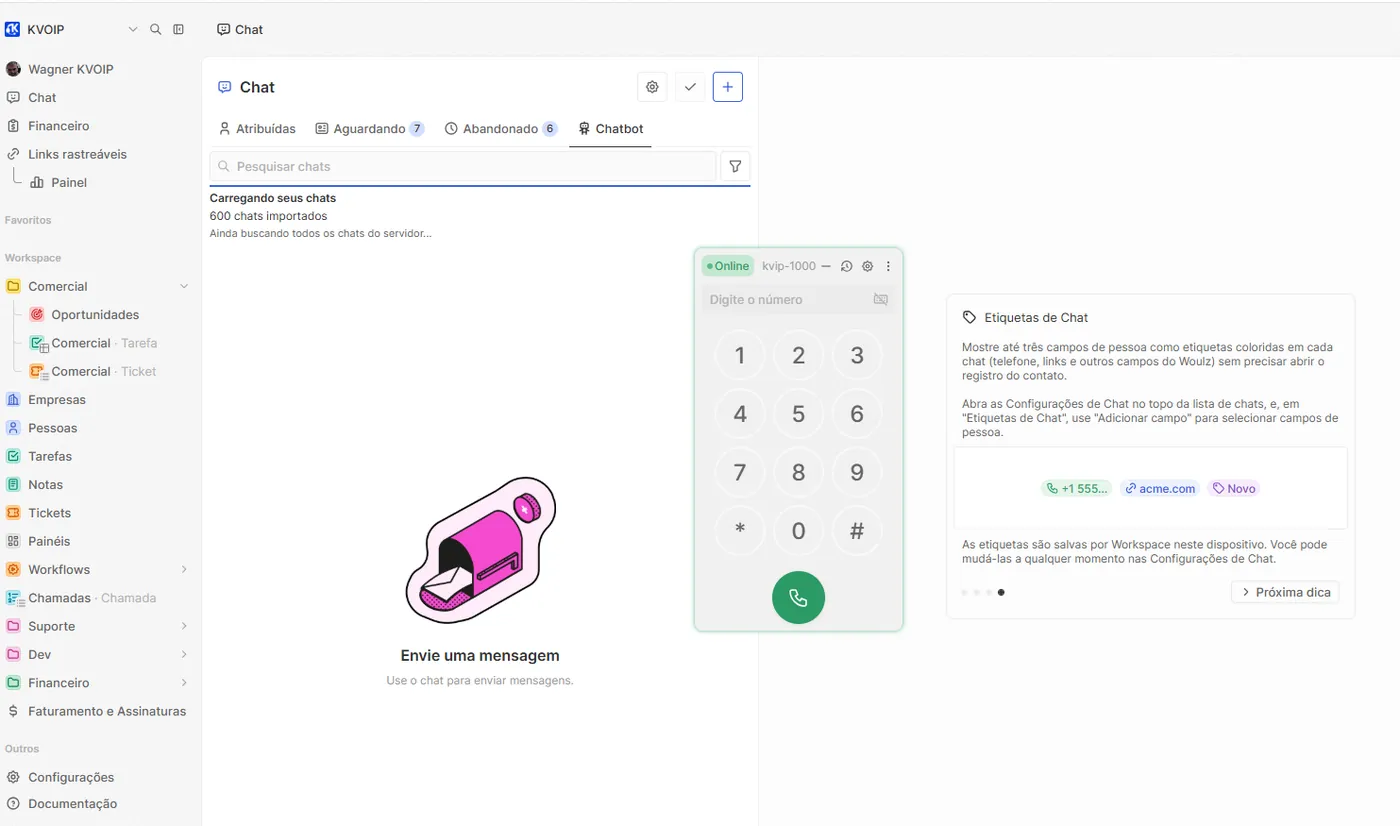Minimize the dialer with the dash icon
This screenshot has width=1400, height=826.
pos(826,266)
